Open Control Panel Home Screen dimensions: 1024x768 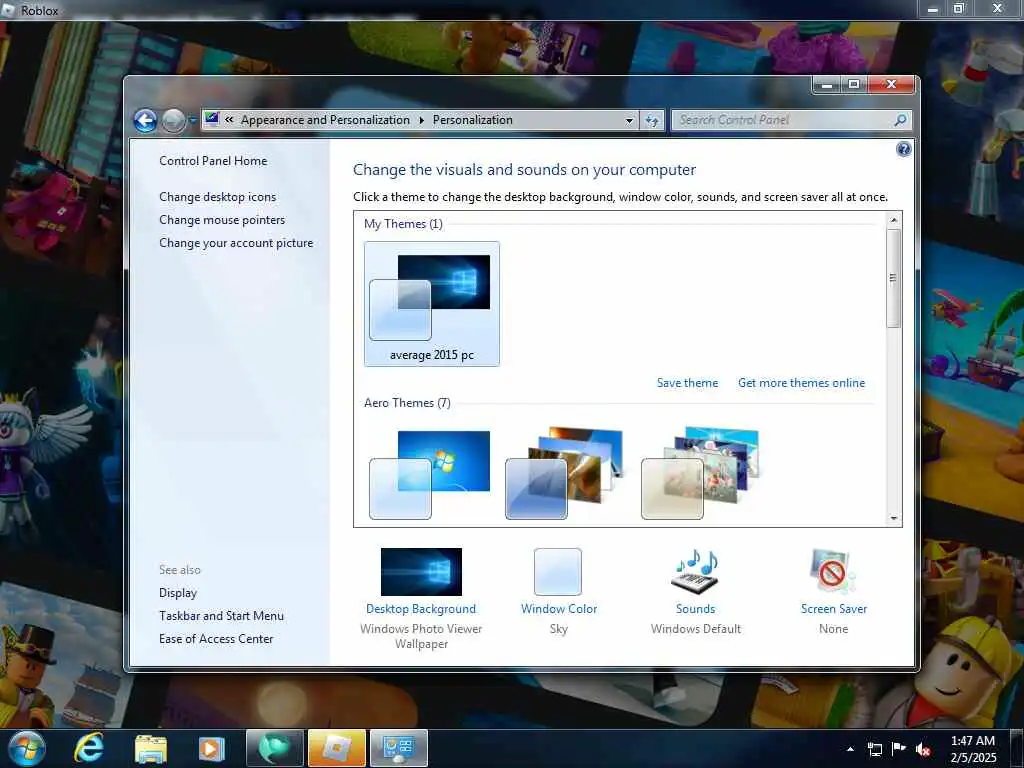[213, 161]
